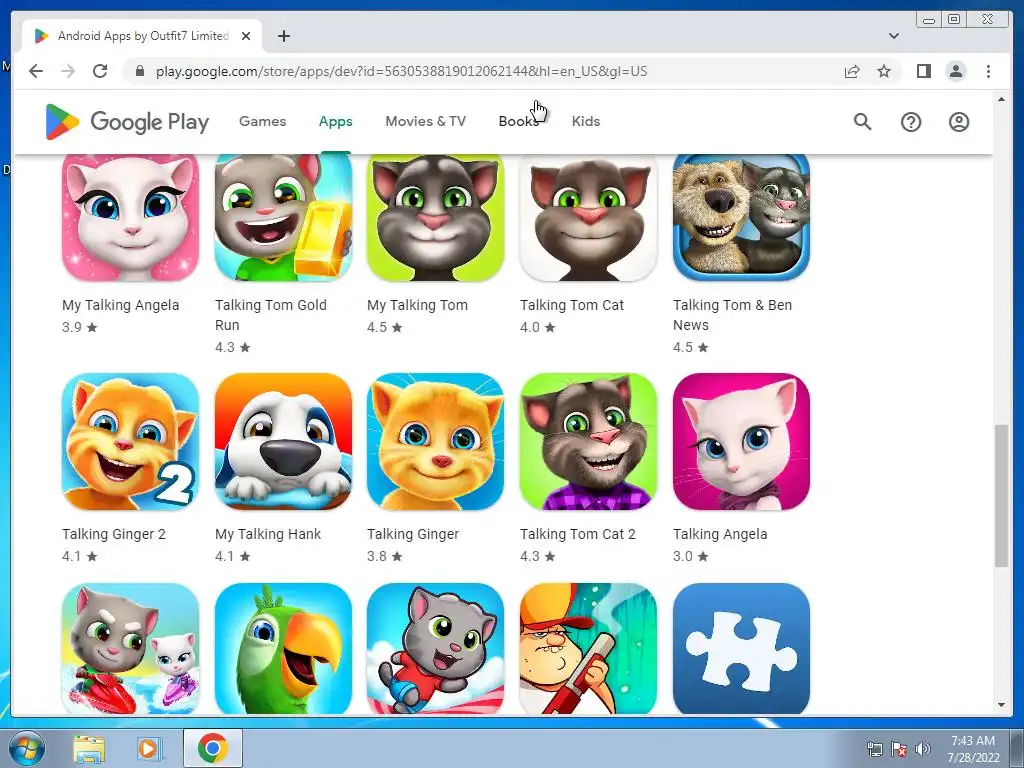Open Windows Explorer from the taskbar

click(89, 749)
